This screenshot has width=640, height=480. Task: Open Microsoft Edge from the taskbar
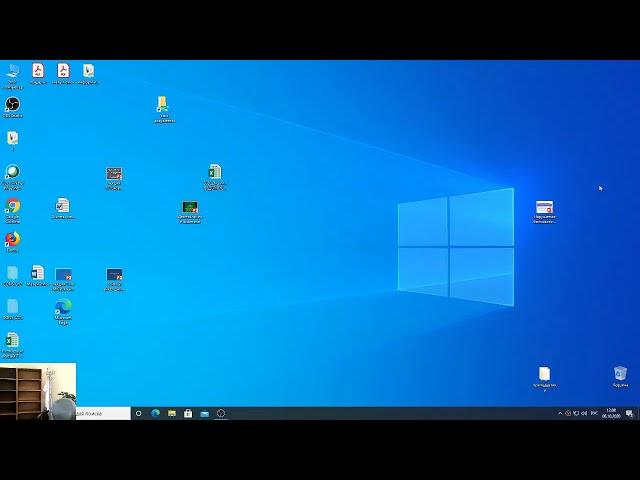click(x=156, y=413)
